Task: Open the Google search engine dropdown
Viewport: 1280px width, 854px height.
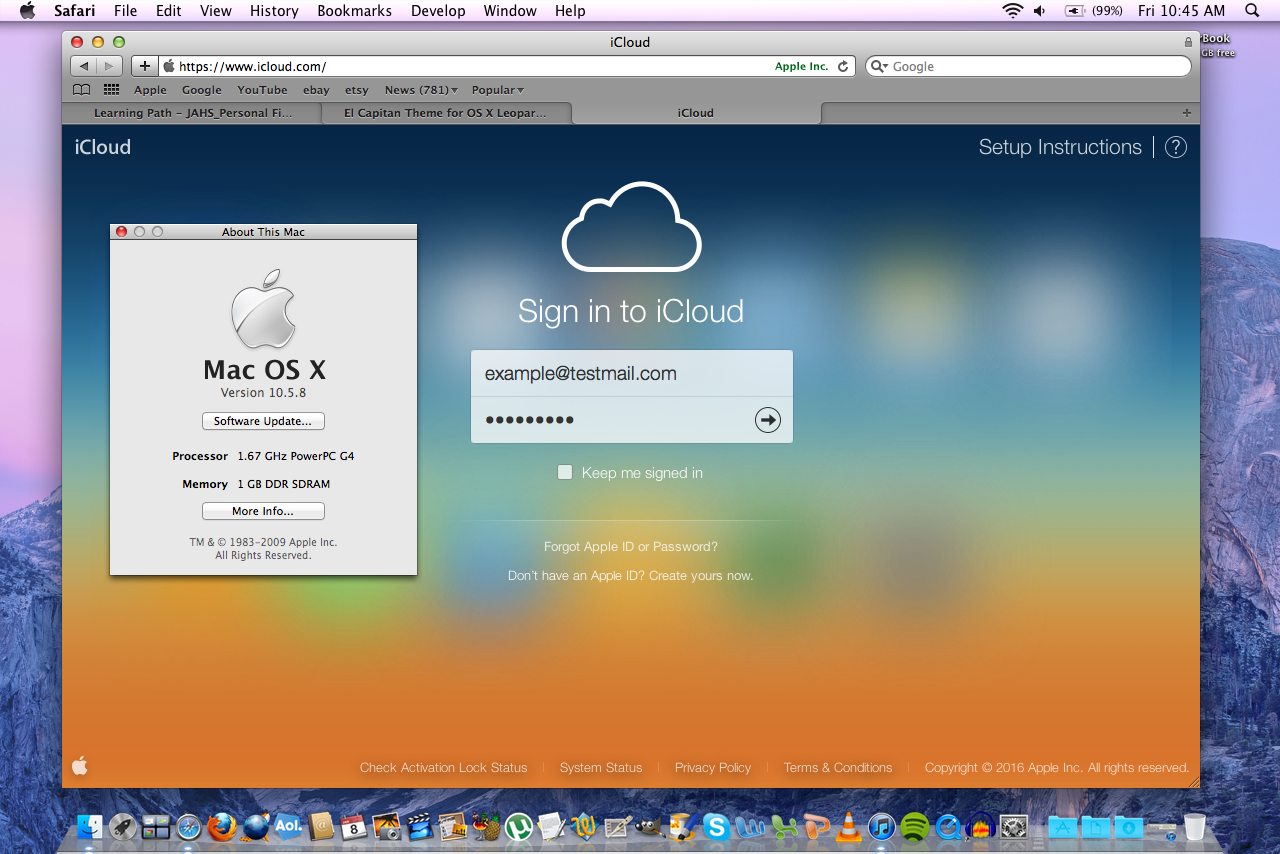Action: (878, 67)
